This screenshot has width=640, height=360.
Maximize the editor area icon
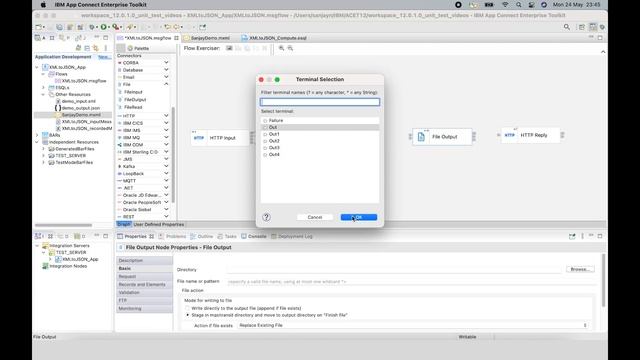(600, 38)
